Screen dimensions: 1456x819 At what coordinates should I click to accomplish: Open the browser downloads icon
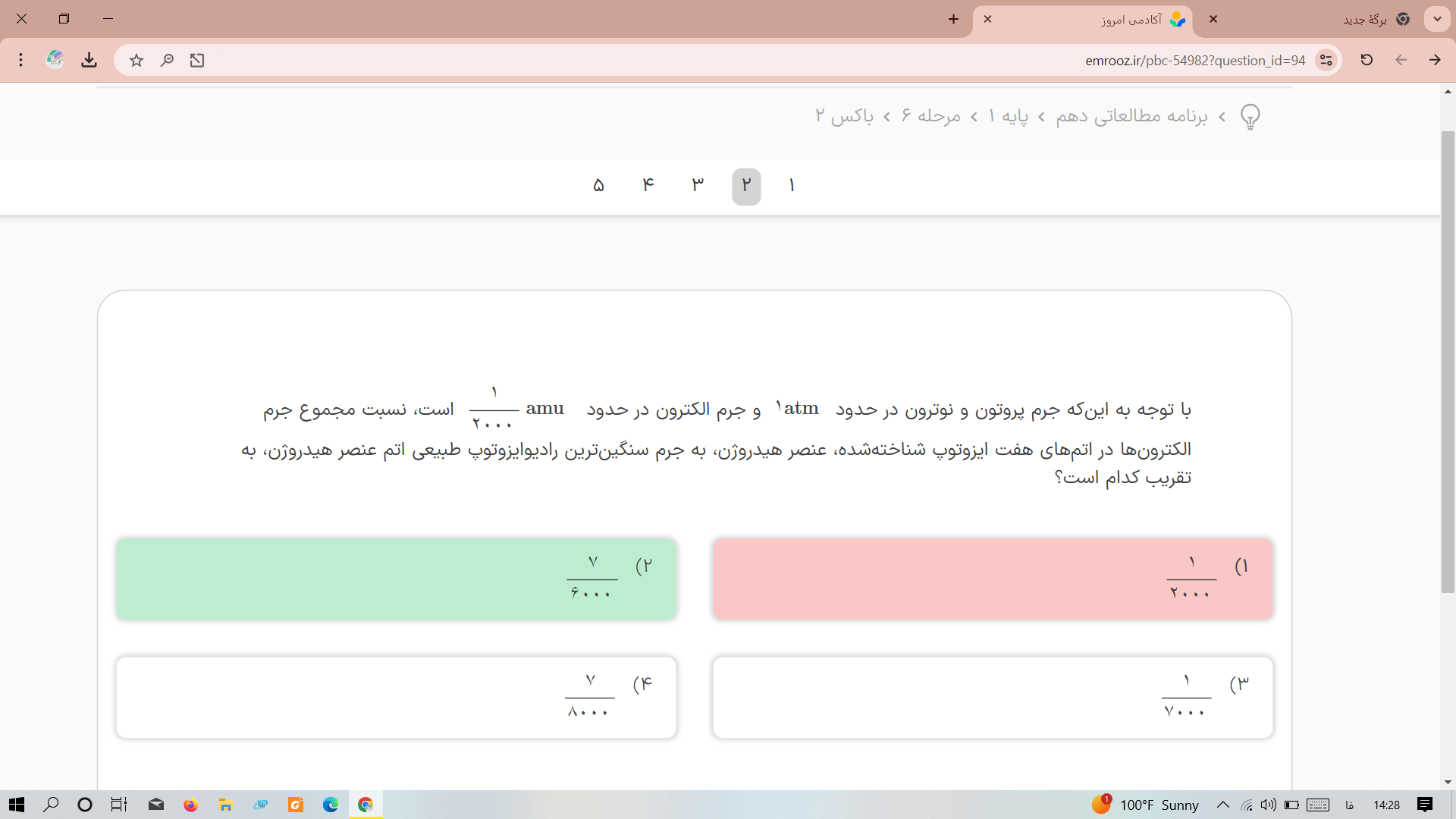click(x=89, y=61)
